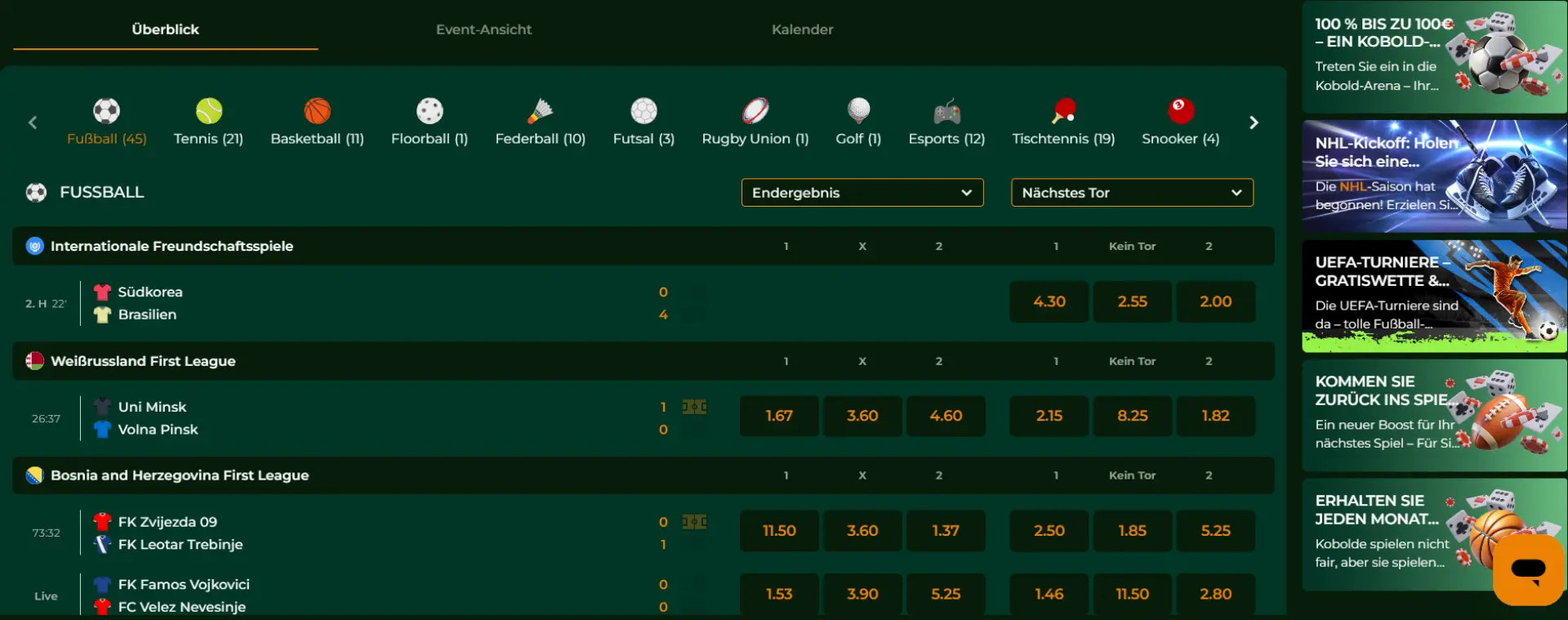Collapse Bosnia and Herzegovina First League row

pos(644,475)
